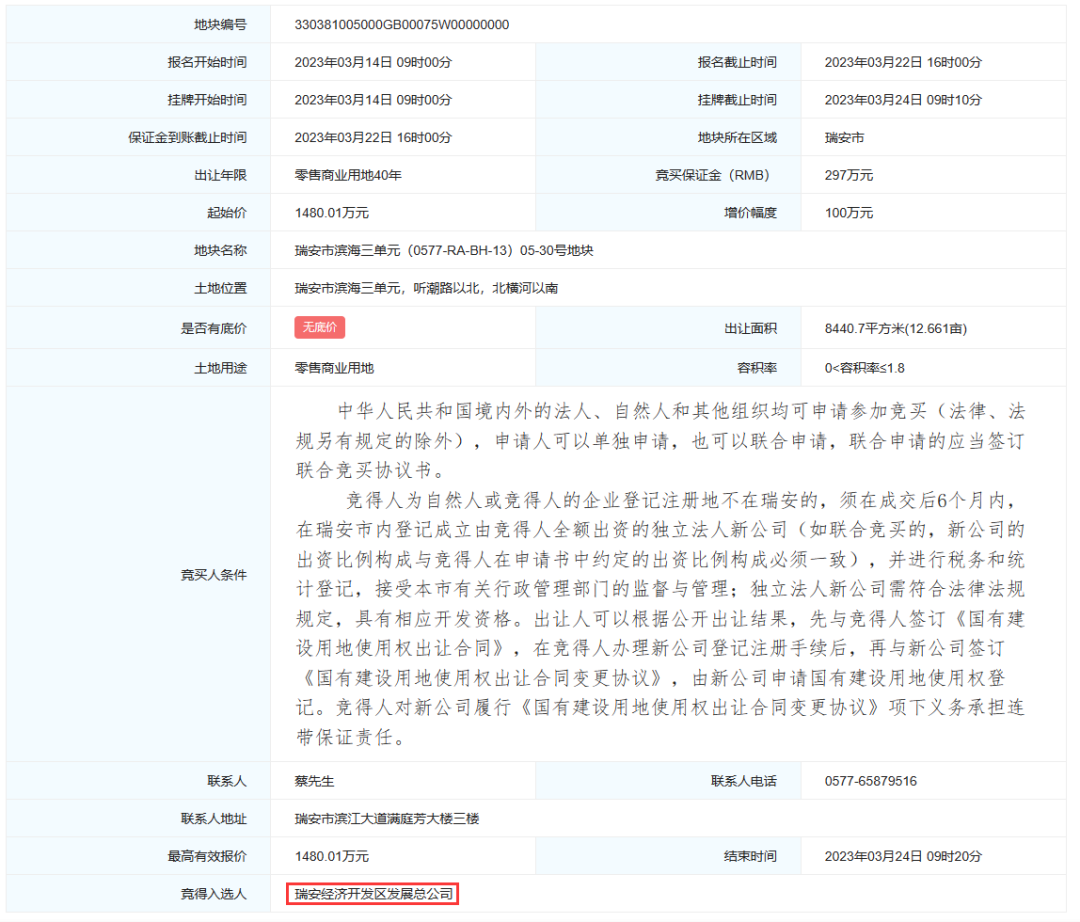Click the 增价幅度 value 100万元
Screen dimensions: 1080x922
848,213
